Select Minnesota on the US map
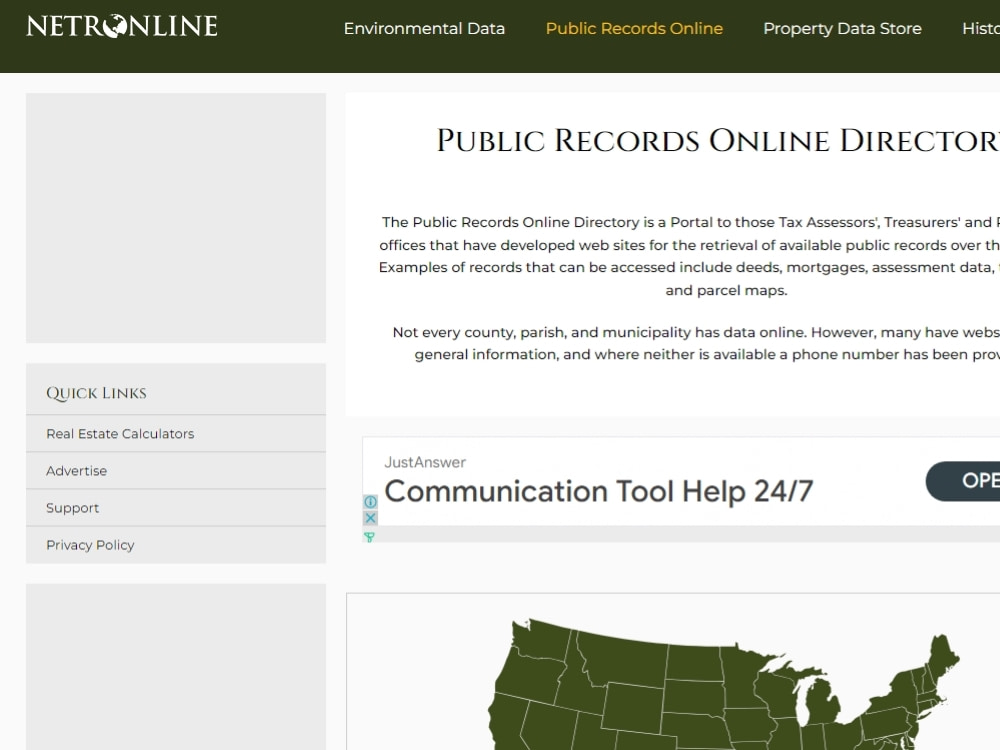 point(745,677)
